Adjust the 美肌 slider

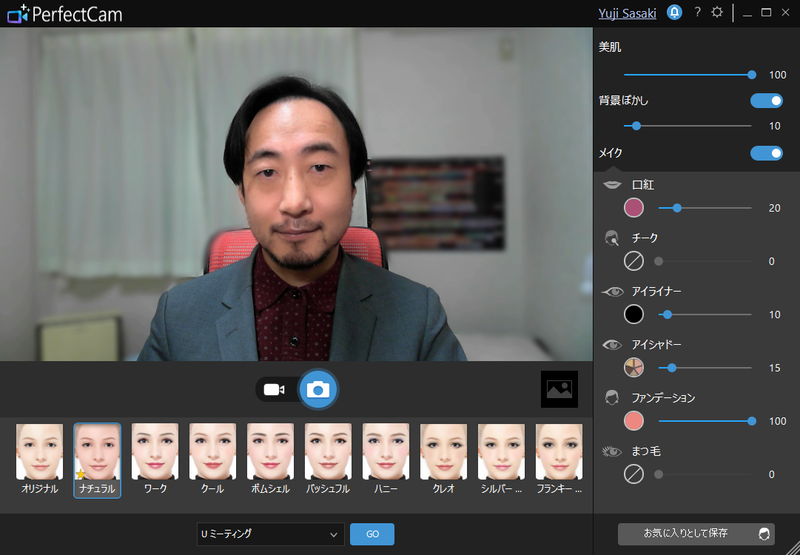[688, 74]
